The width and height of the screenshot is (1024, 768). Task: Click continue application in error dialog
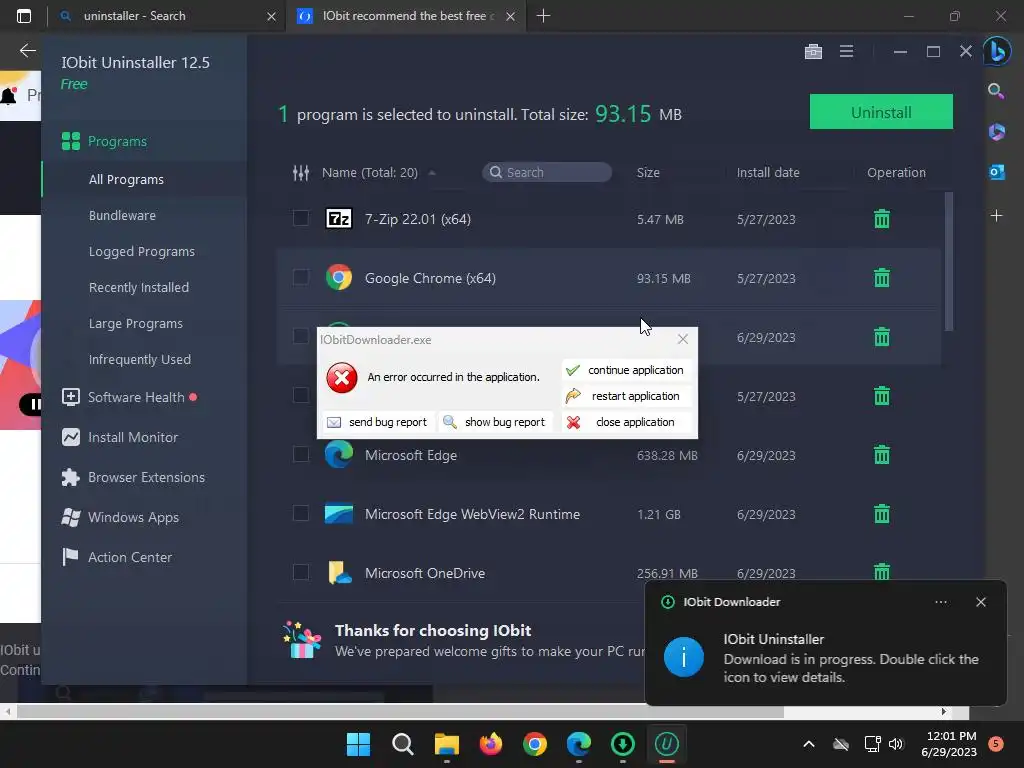[626, 370]
